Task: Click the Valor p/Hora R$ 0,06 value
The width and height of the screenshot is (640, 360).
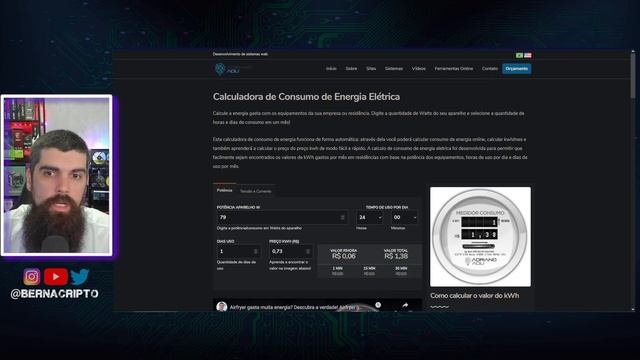Action: click(344, 256)
